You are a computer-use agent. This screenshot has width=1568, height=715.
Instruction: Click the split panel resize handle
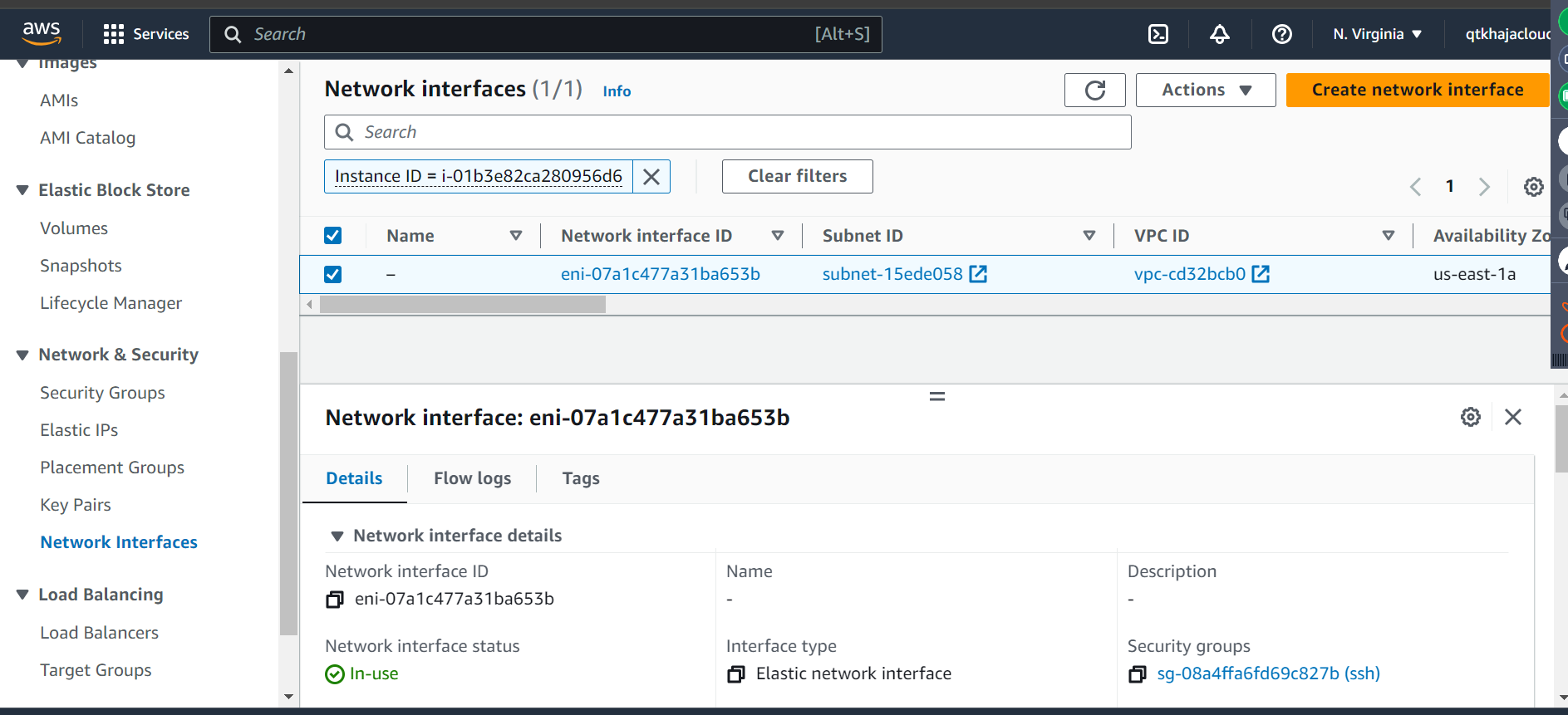point(936,397)
